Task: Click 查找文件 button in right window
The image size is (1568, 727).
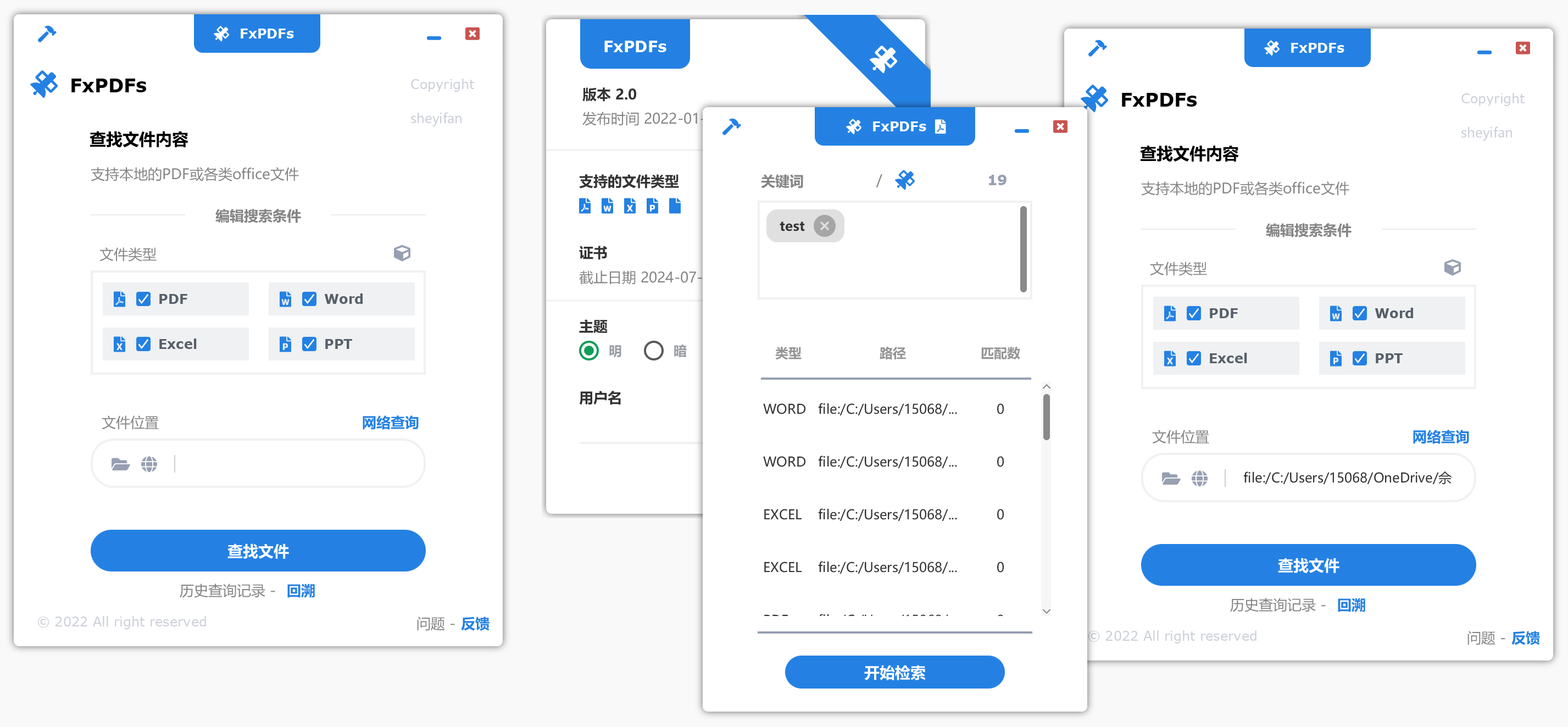Action: 1308,564
